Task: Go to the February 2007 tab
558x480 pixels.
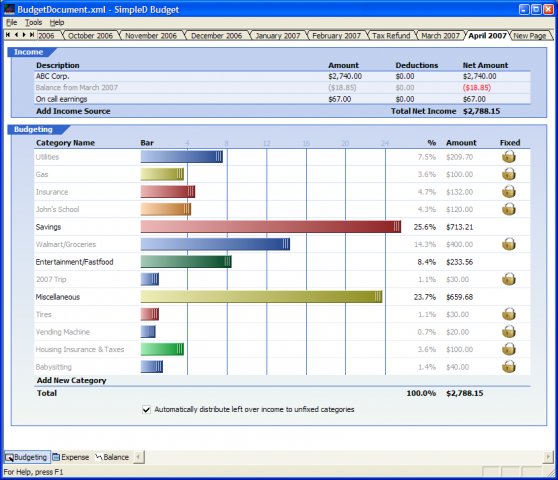Action: 337,36
